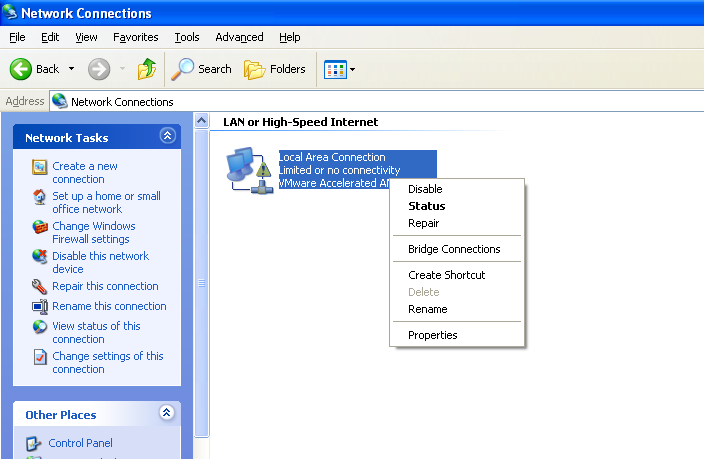
Task: Open the Advanced menu
Action: (239, 37)
